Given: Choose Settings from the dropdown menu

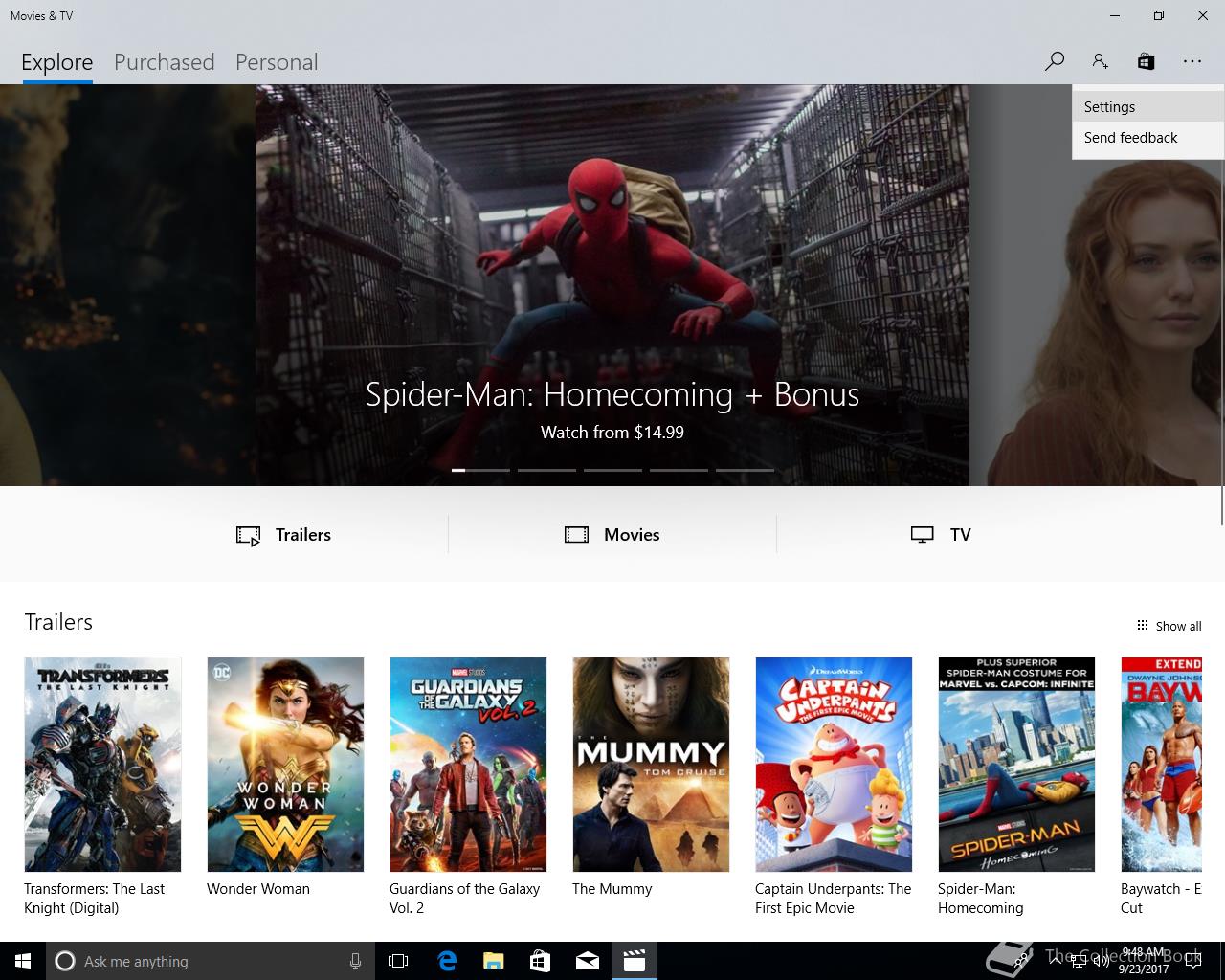Looking at the screenshot, I should [1147, 107].
